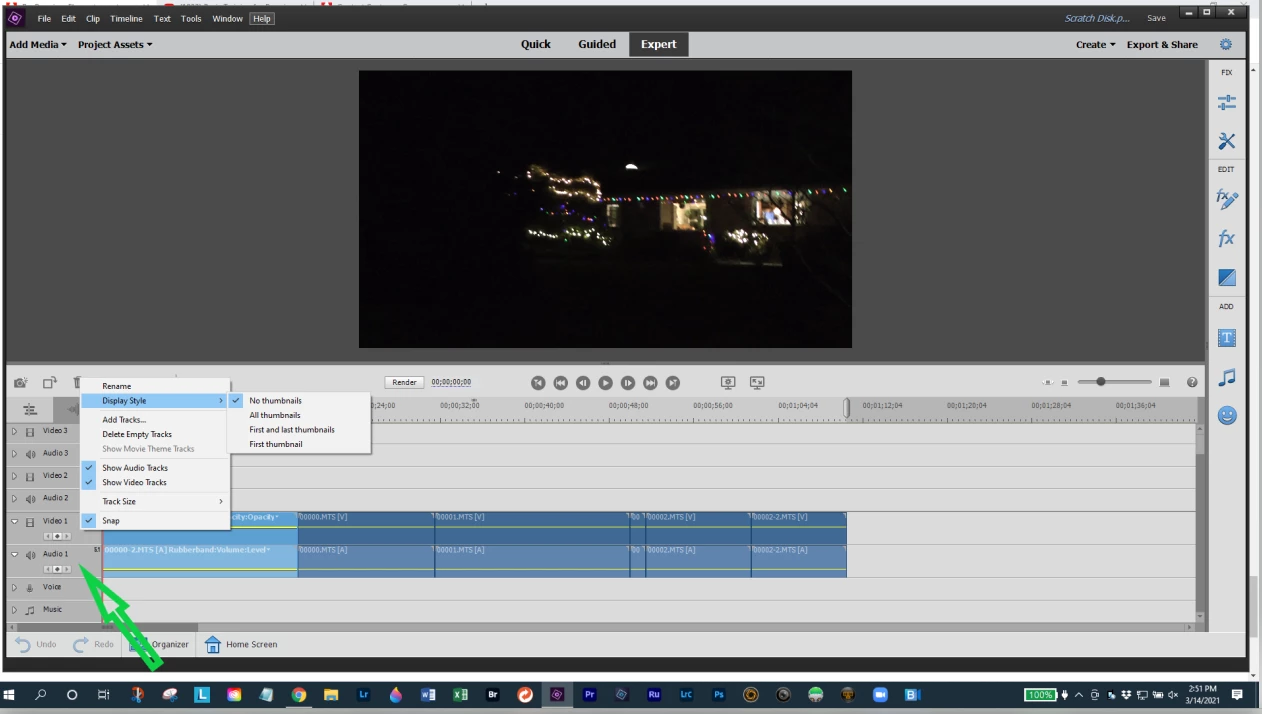Step back one frame button

tap(583, 383)
